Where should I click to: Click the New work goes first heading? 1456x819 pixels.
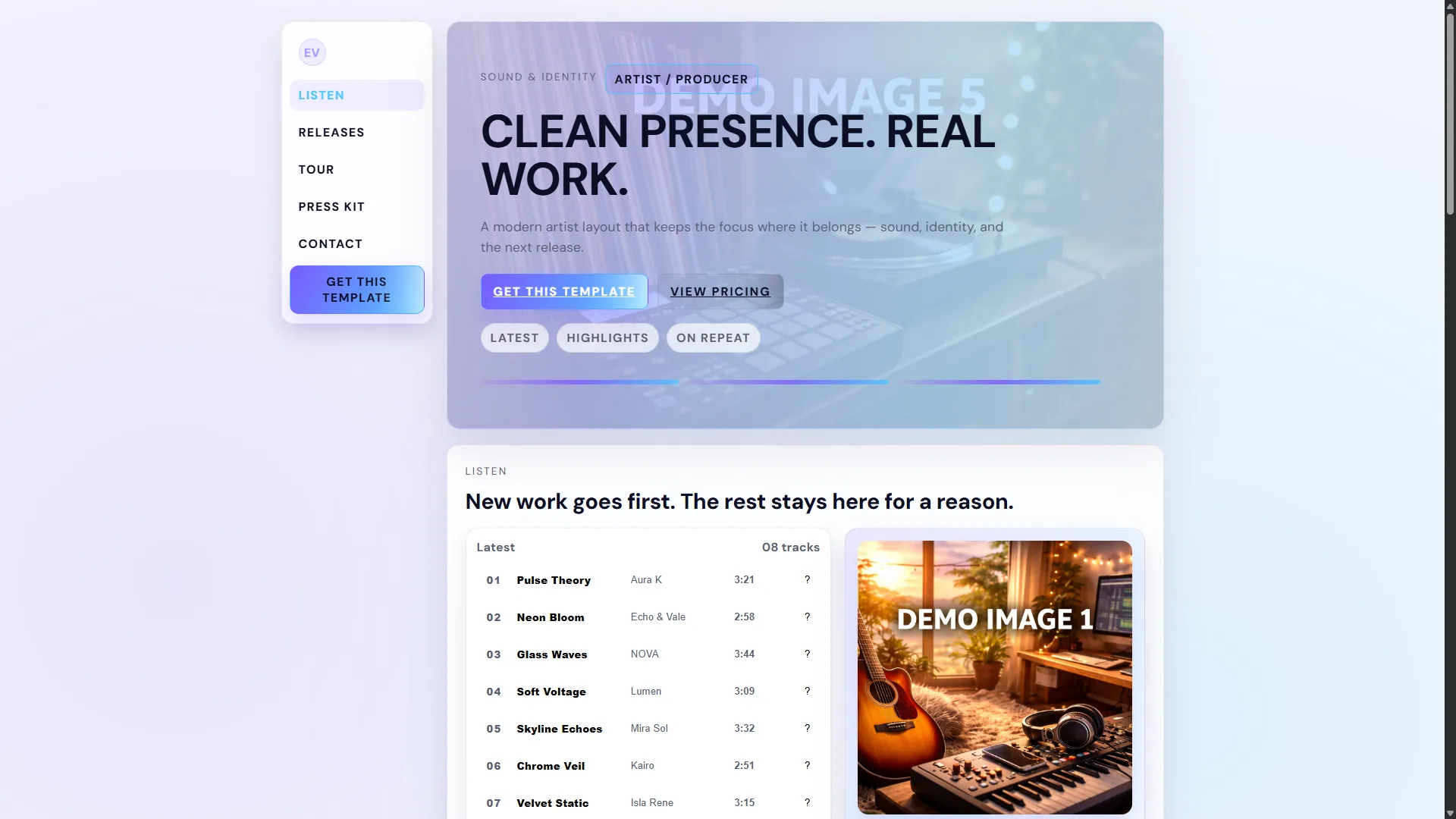[739, 502]
